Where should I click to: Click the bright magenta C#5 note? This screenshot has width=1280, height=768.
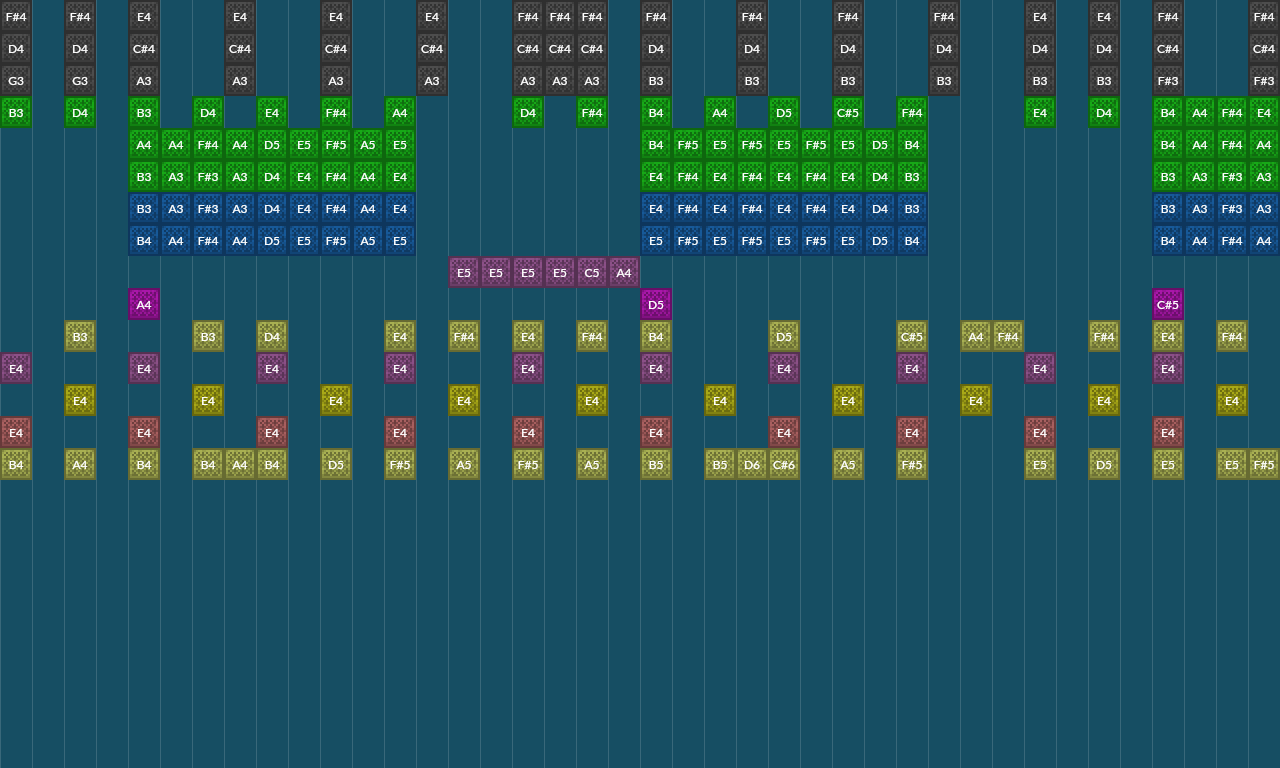(x=1168, y=304)
